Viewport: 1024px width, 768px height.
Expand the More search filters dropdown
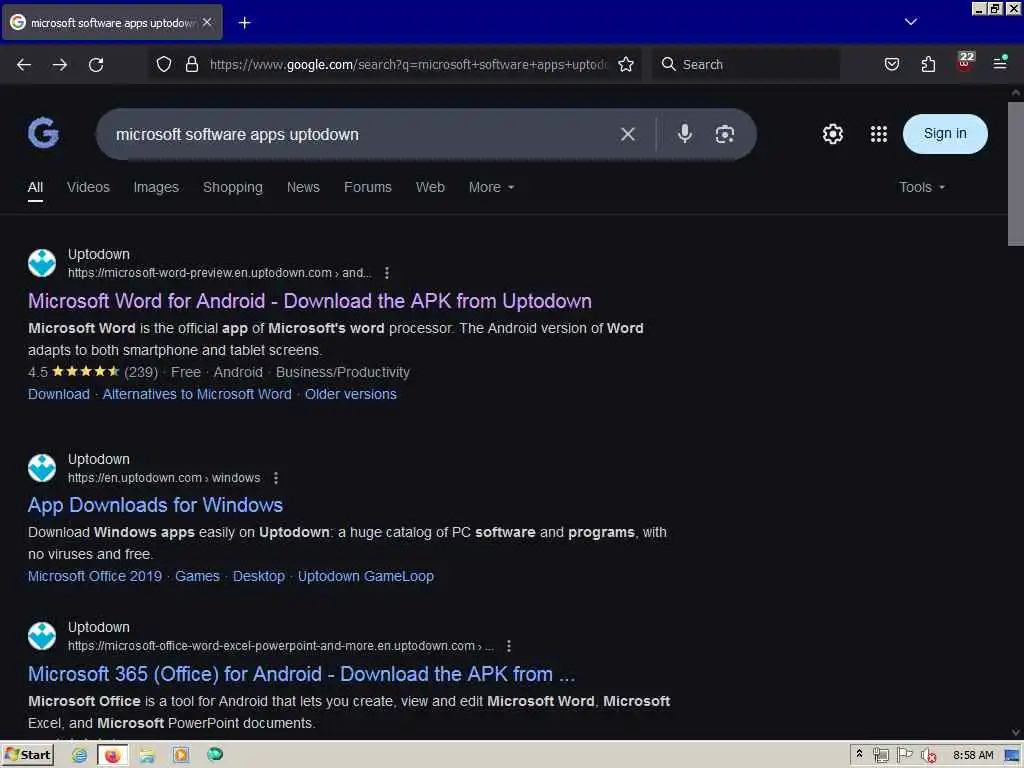[491, 187]
